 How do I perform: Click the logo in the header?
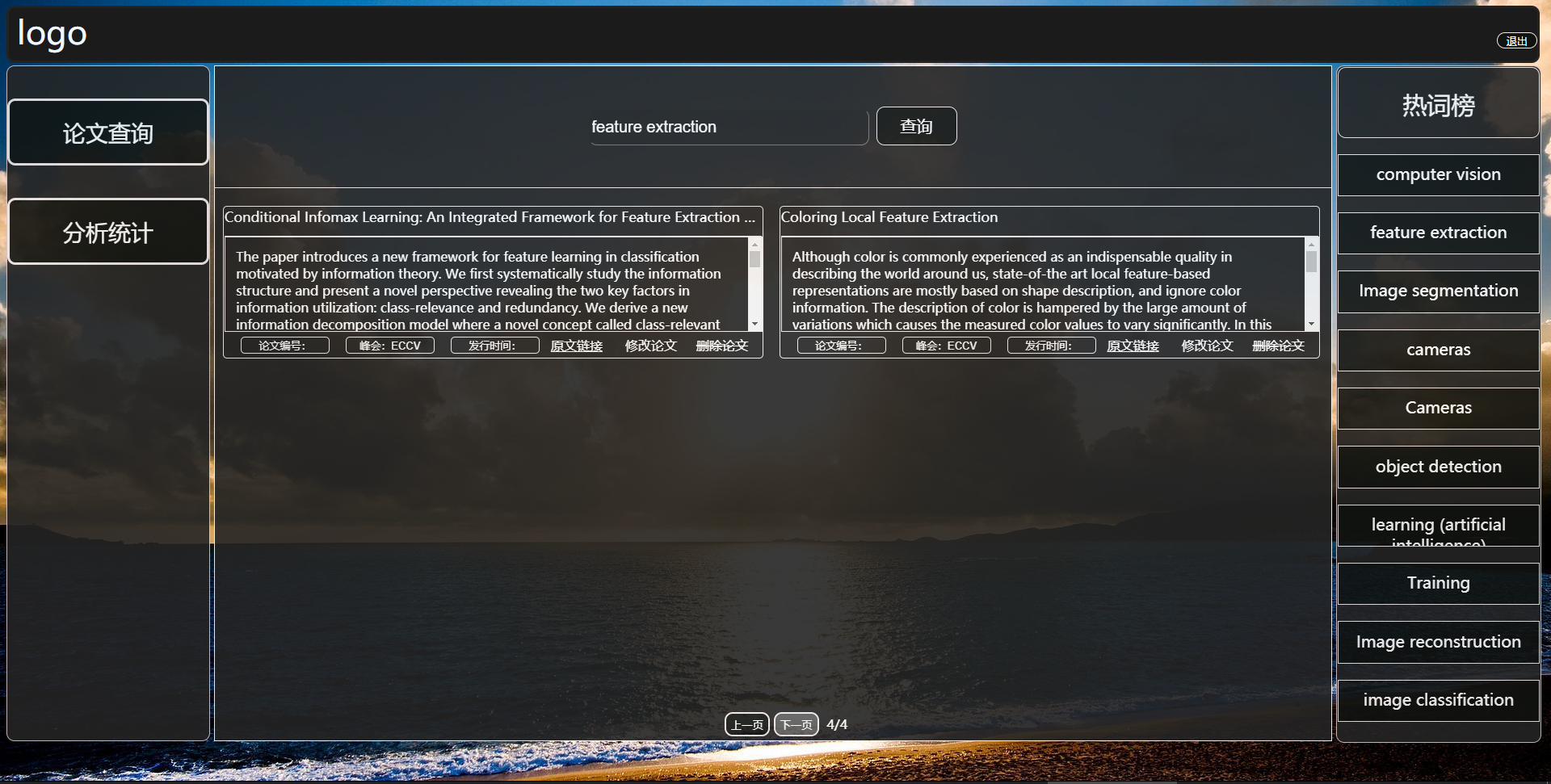(x=53, y=34)
